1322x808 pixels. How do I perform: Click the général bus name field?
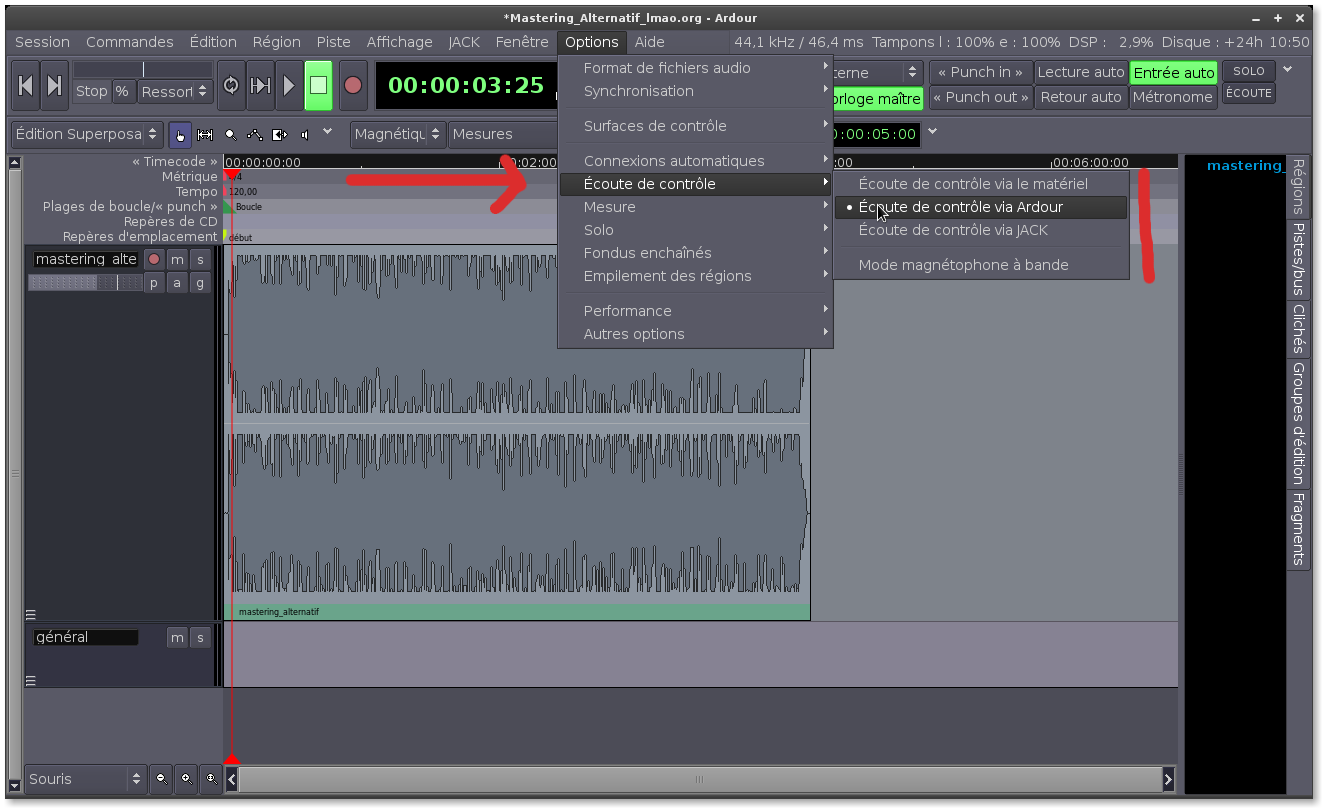click(x=85, y=637)
